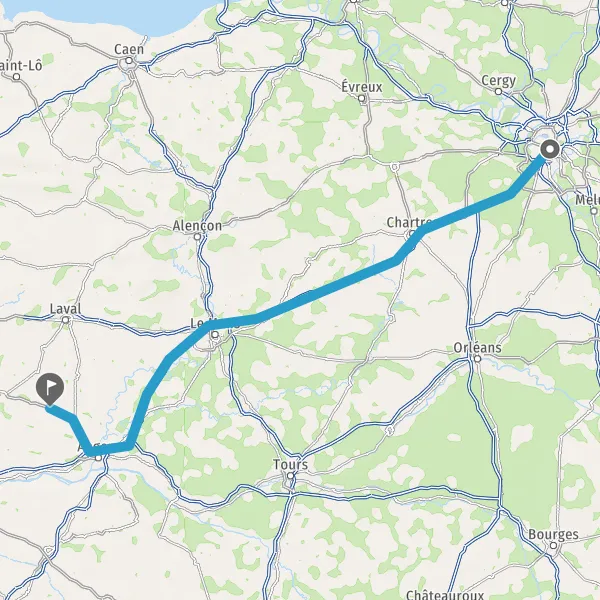Screen dimensions: 600x600
Task: Click the Châteauroux label
Action: pos(445,595)
